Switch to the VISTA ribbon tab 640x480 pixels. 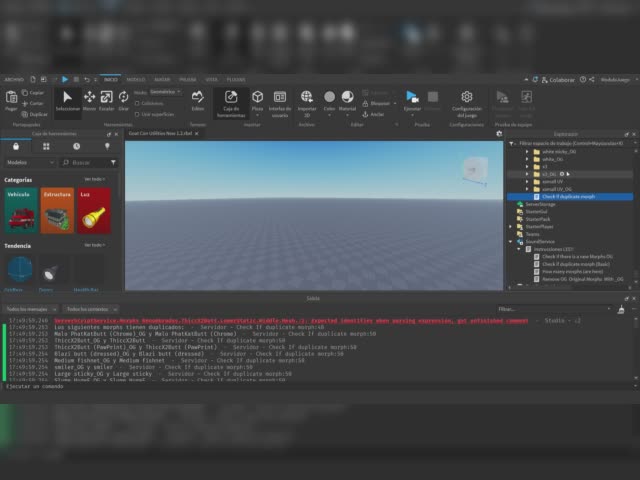point(211,80)
